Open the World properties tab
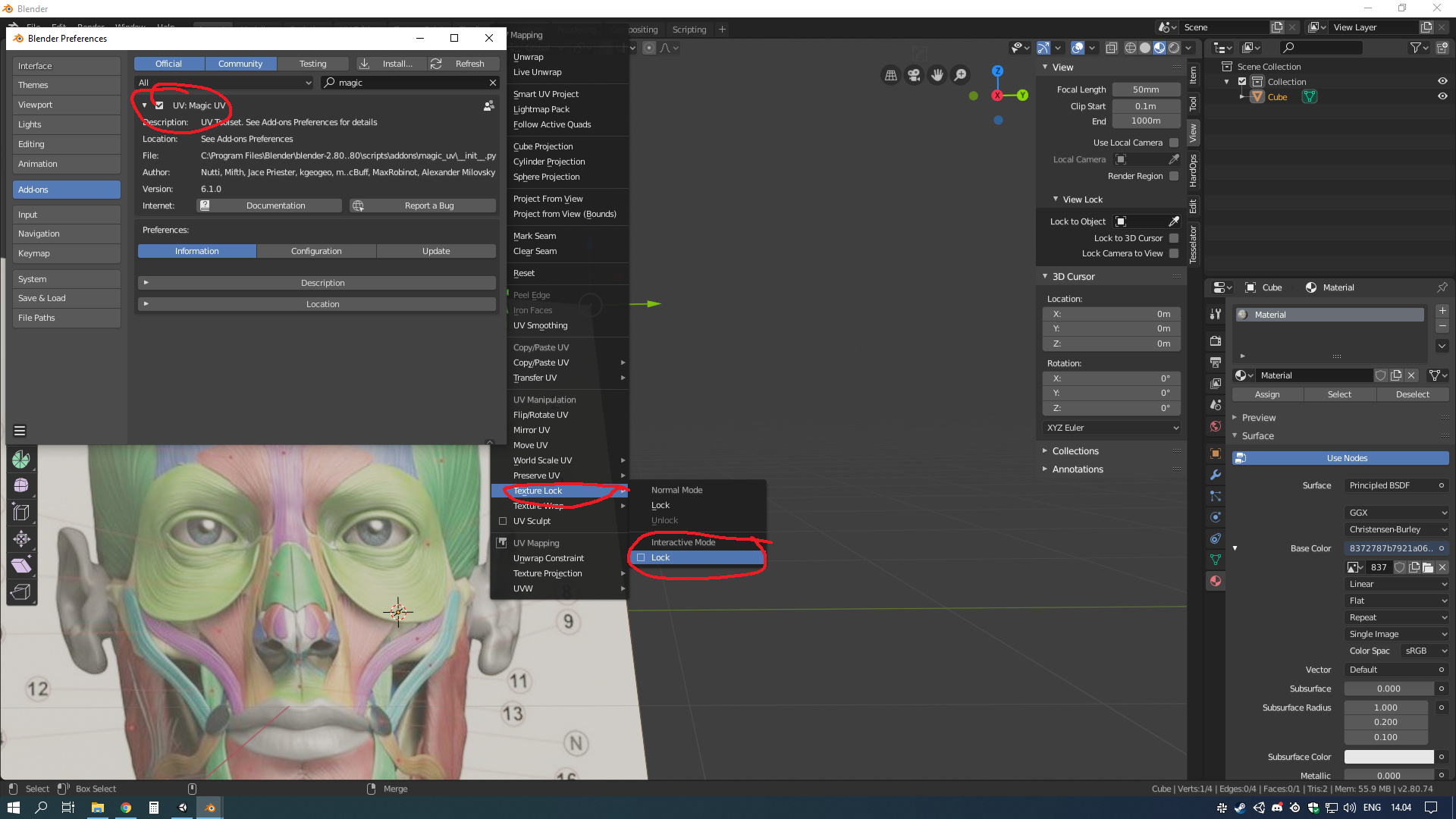The width and height of the screenshot is (1456, 819). 1215,426
